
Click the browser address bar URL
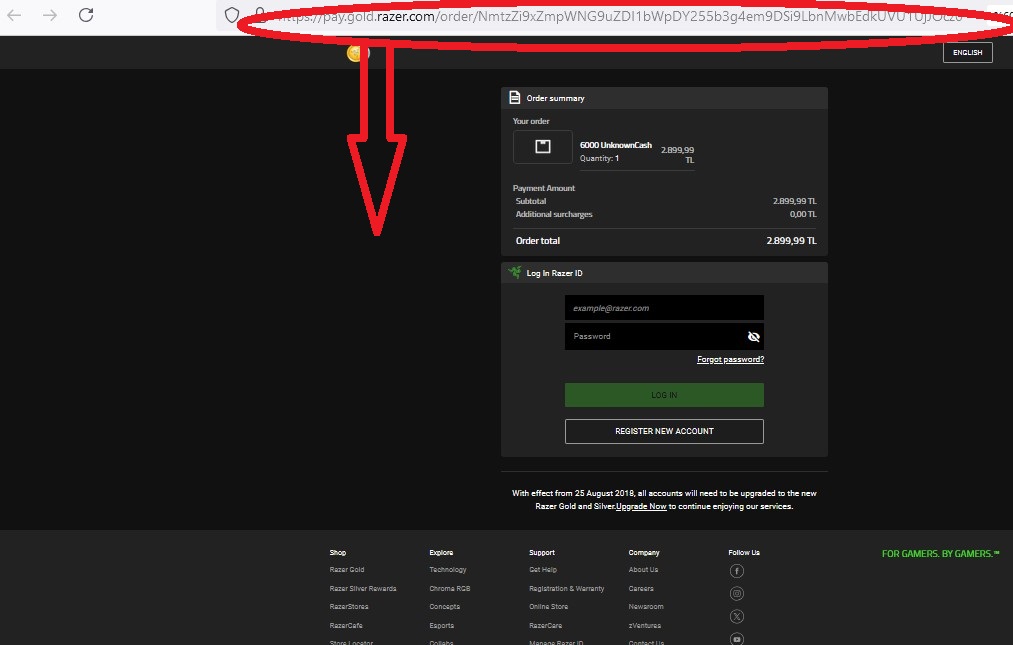[600, 16]
